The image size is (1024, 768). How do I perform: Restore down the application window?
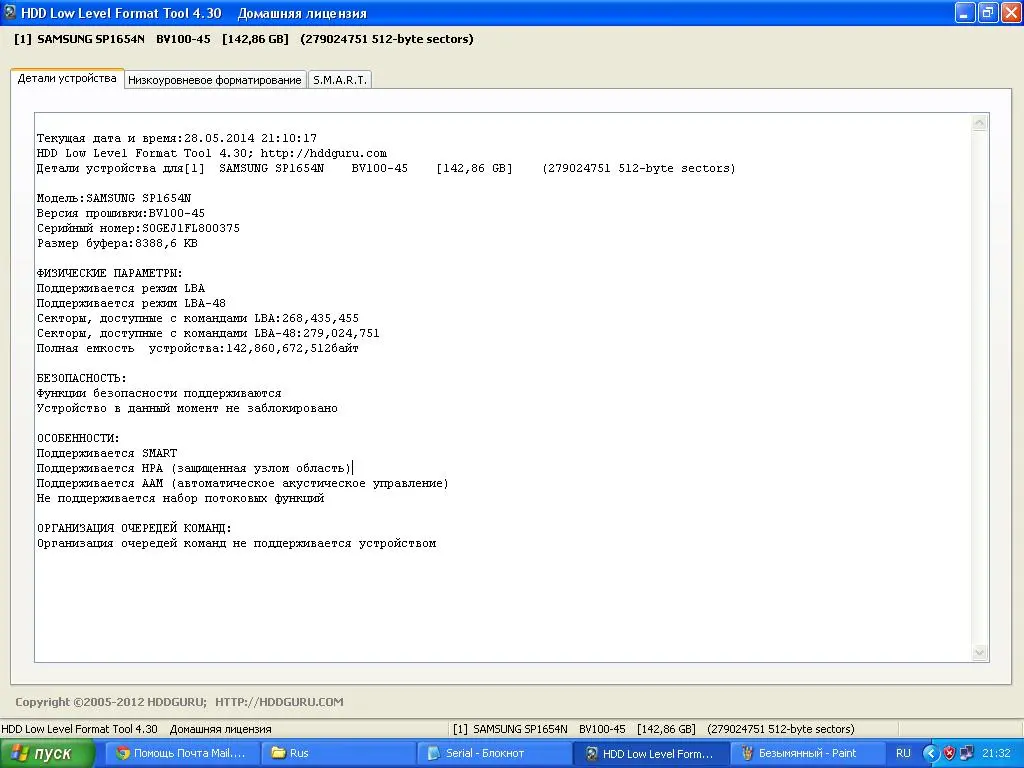(988, 12)
